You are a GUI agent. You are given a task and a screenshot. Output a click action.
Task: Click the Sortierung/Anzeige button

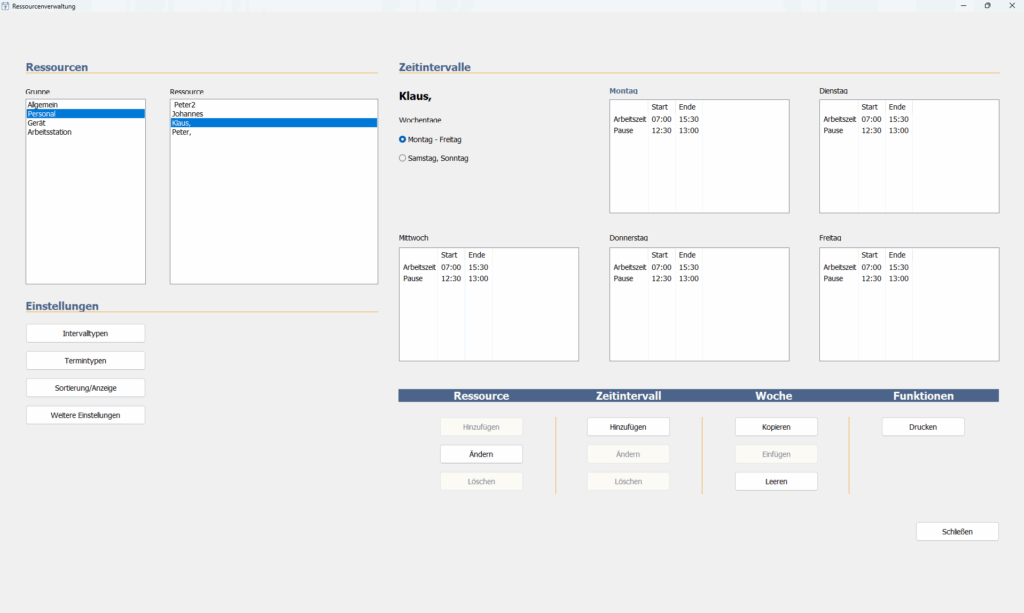point(85,387)
